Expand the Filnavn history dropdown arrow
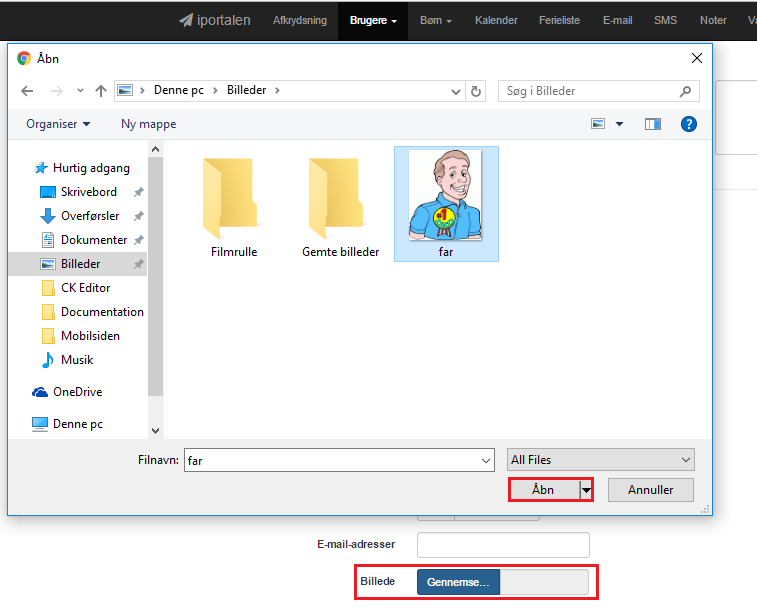757x610 pixels. 486,460
